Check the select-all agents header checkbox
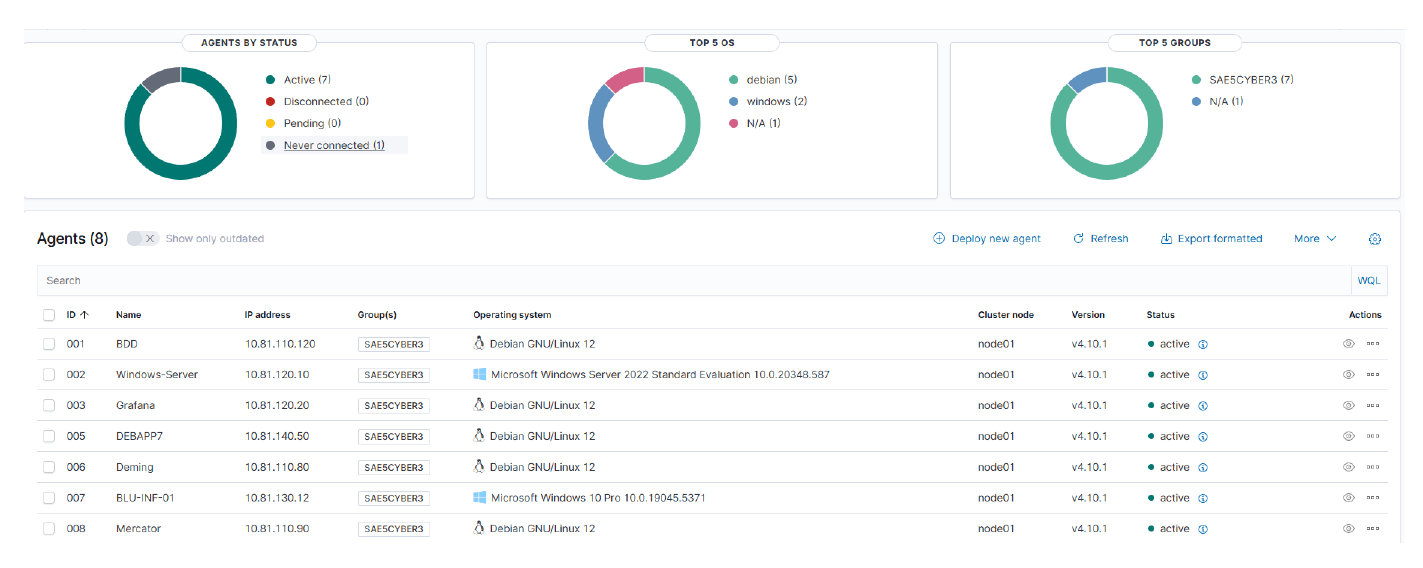 (x=49, y=315)
